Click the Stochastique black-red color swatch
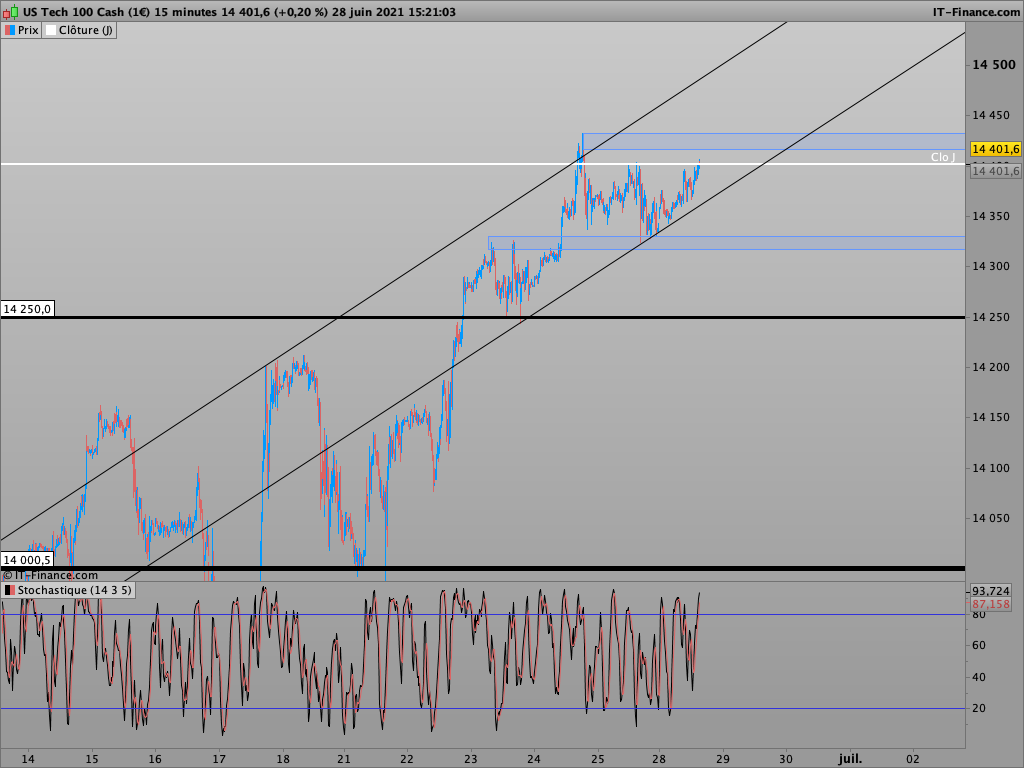1024x768 pixels. click(x=9, y=590)
